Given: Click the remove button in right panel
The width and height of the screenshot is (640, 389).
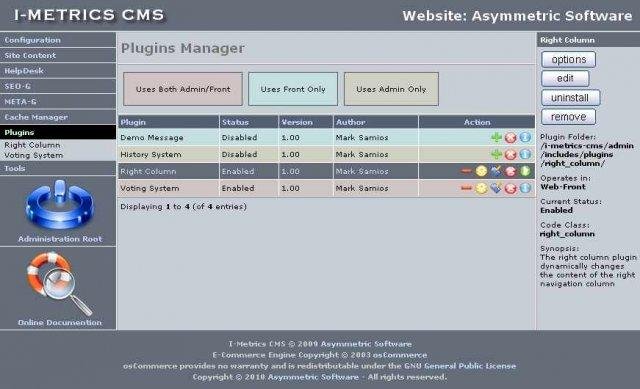Looking at the screenshot, I should tap(569, 117).
